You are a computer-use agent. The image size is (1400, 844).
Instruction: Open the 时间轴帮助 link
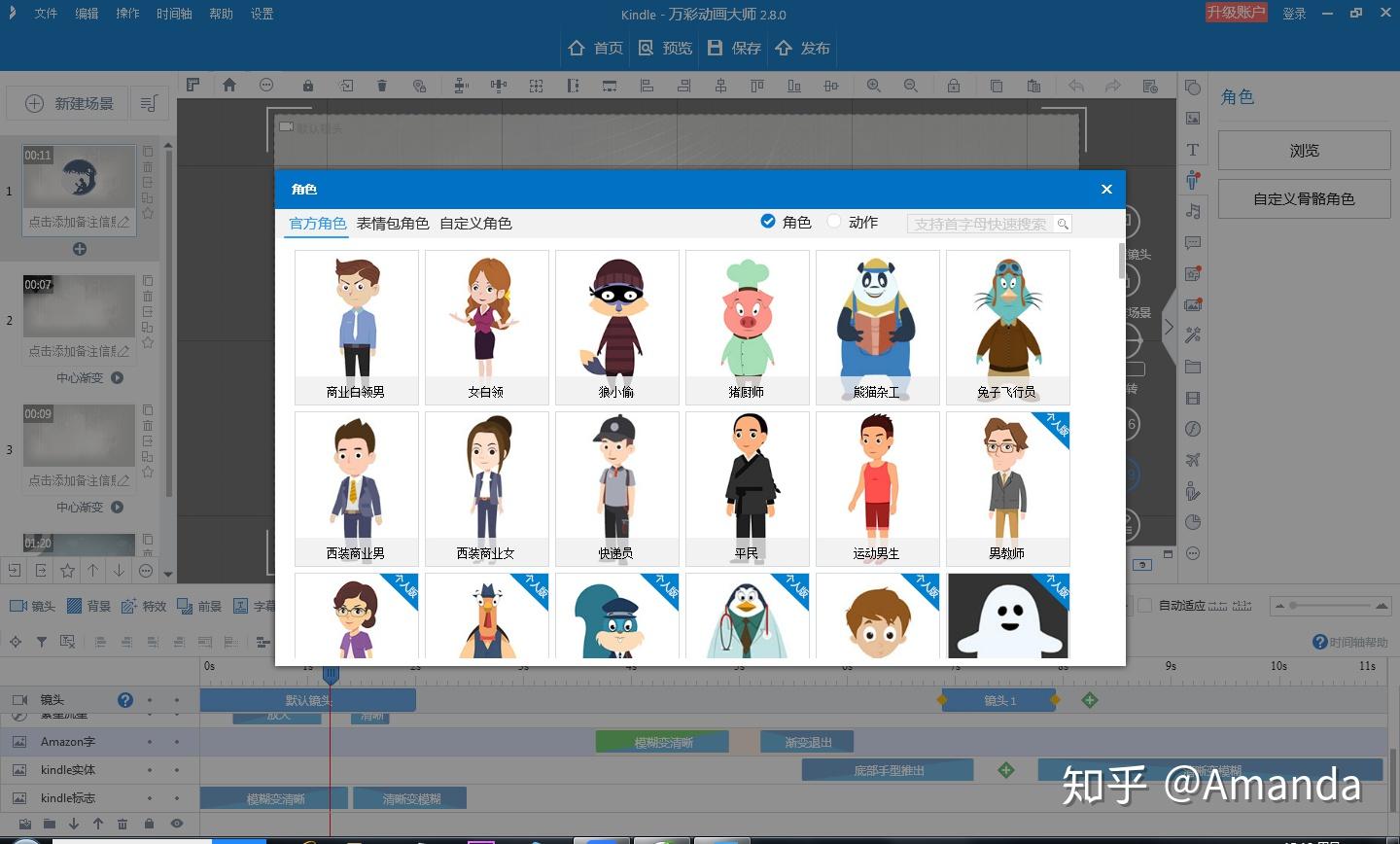1350,642
